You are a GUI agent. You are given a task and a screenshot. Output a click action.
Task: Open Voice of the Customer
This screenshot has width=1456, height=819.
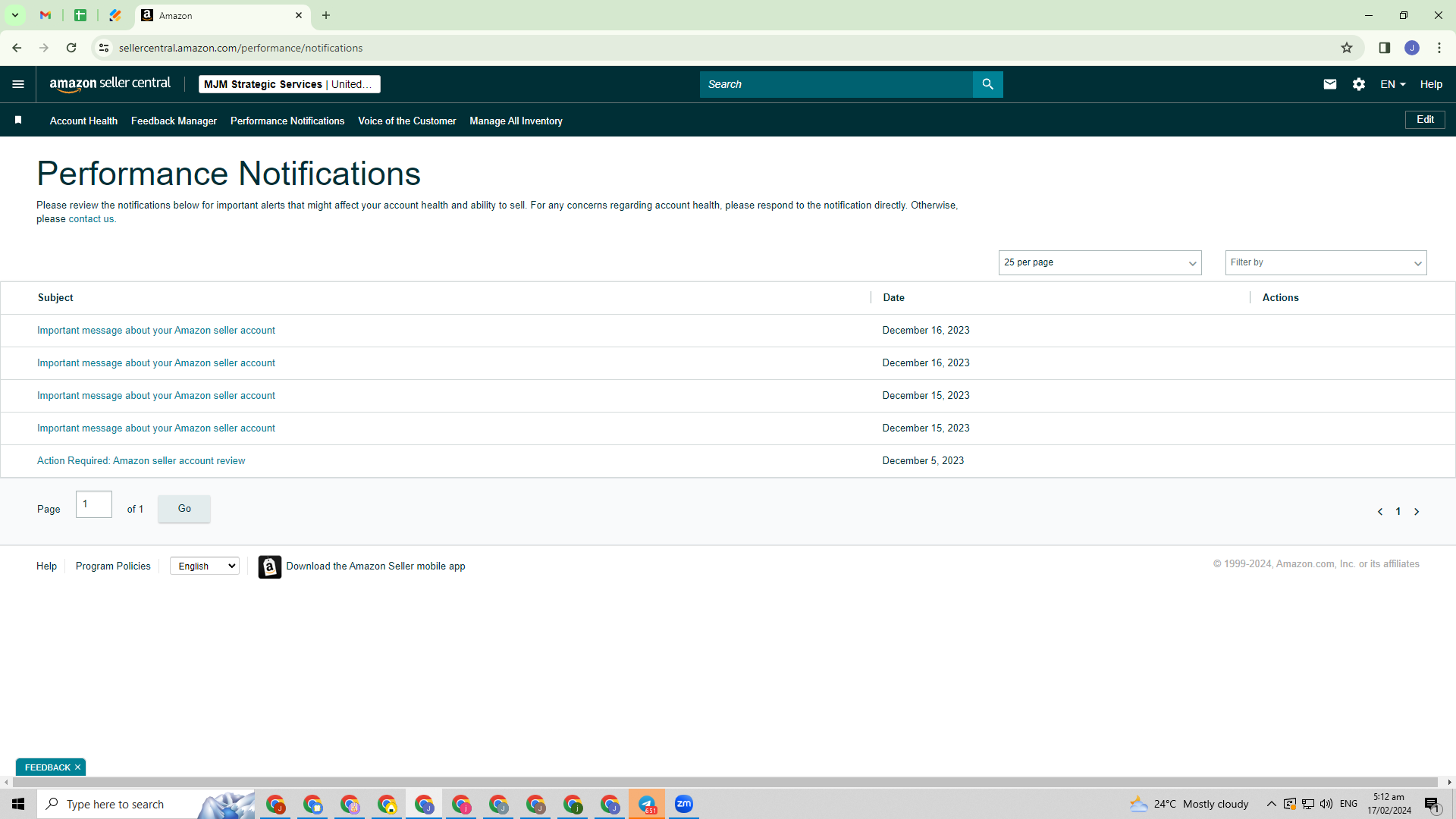point(407,121)
